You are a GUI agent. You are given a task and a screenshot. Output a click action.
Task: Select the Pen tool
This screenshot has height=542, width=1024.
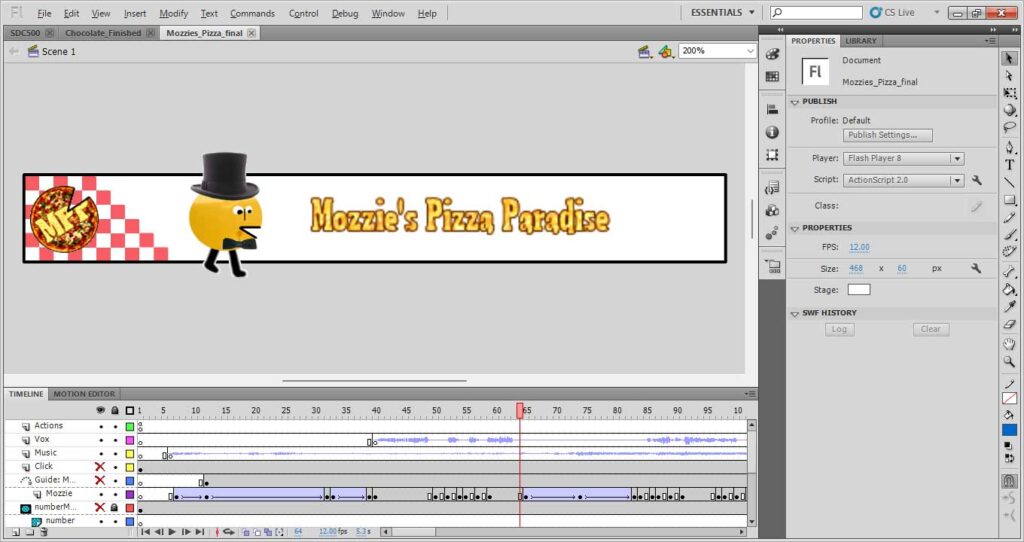1009,148
